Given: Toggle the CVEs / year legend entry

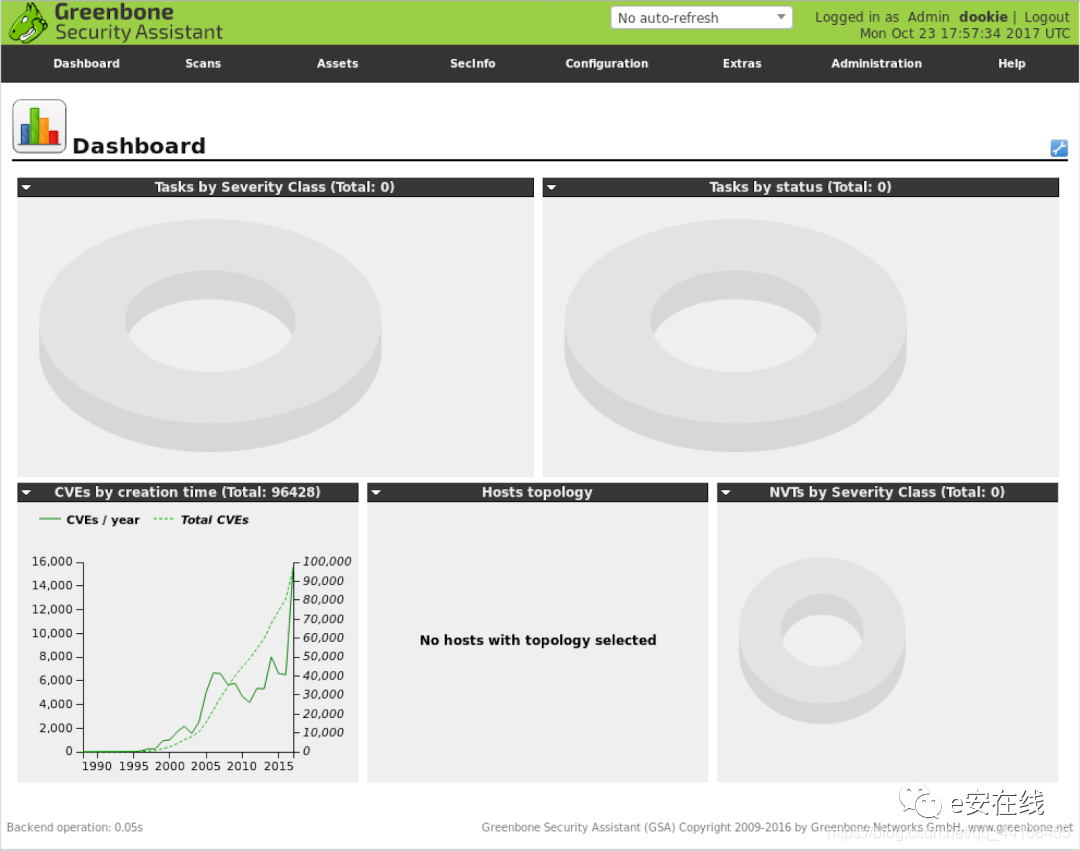Looking at the screenshot, I should point(90,520).
